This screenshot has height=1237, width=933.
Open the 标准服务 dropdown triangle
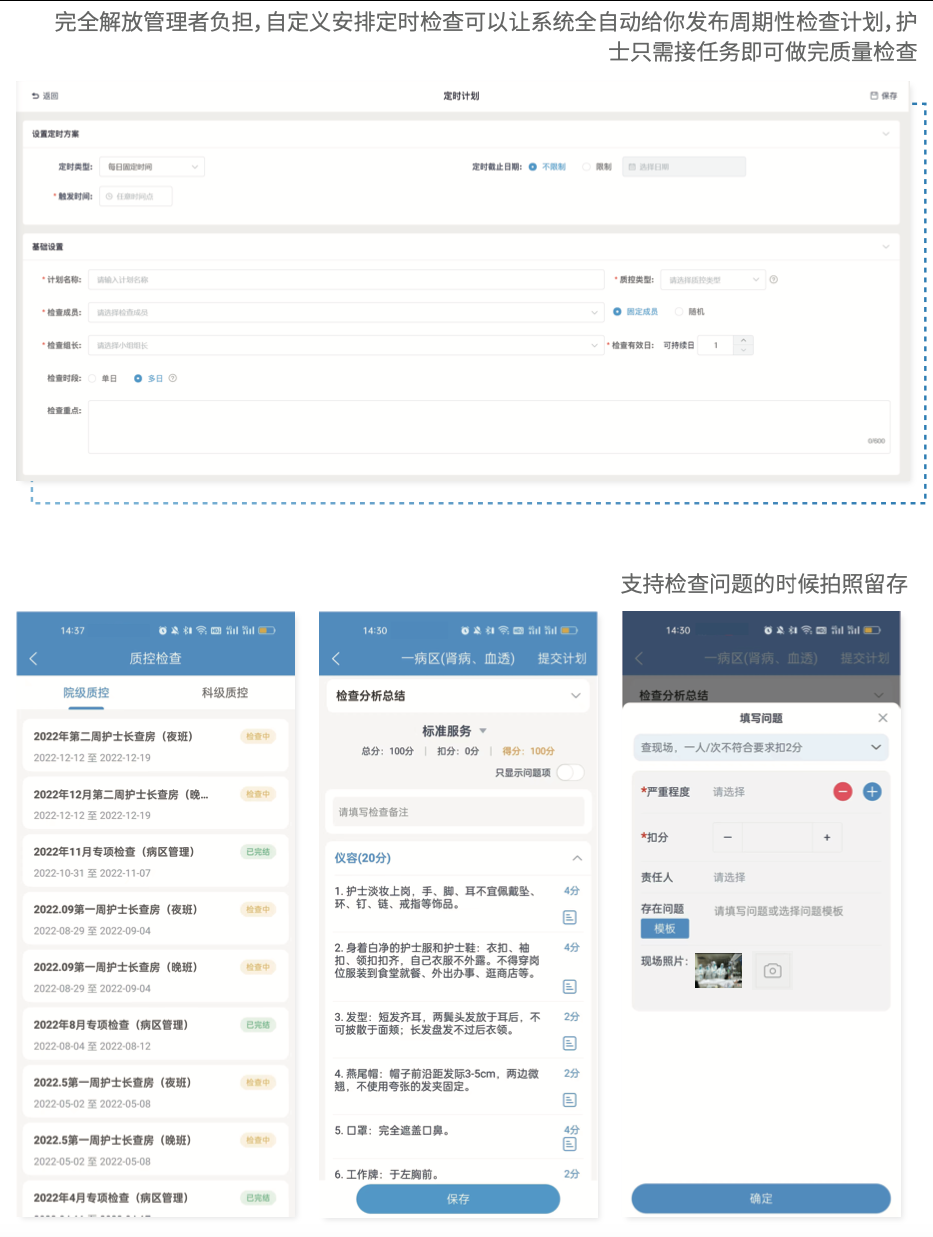click(x=483, y=731)
